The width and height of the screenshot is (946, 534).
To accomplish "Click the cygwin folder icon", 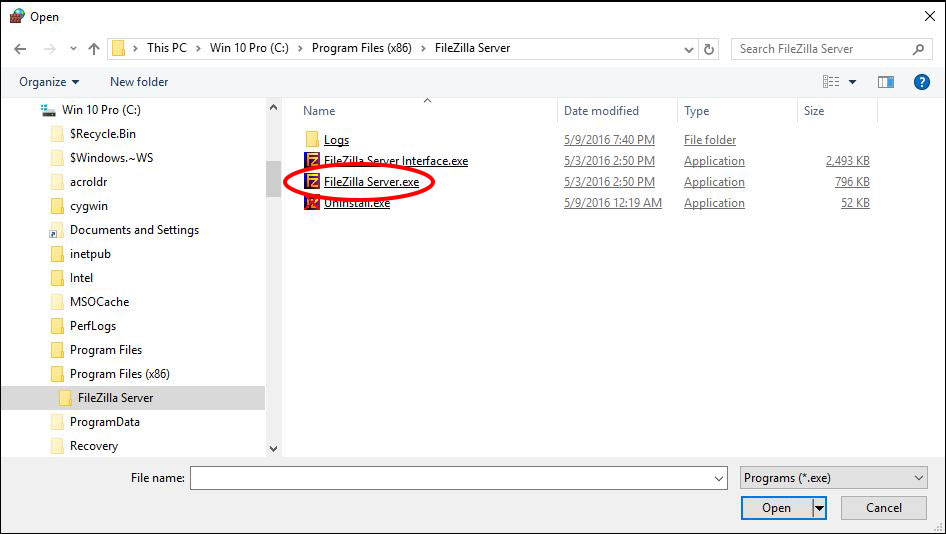I will pos(57,206).
